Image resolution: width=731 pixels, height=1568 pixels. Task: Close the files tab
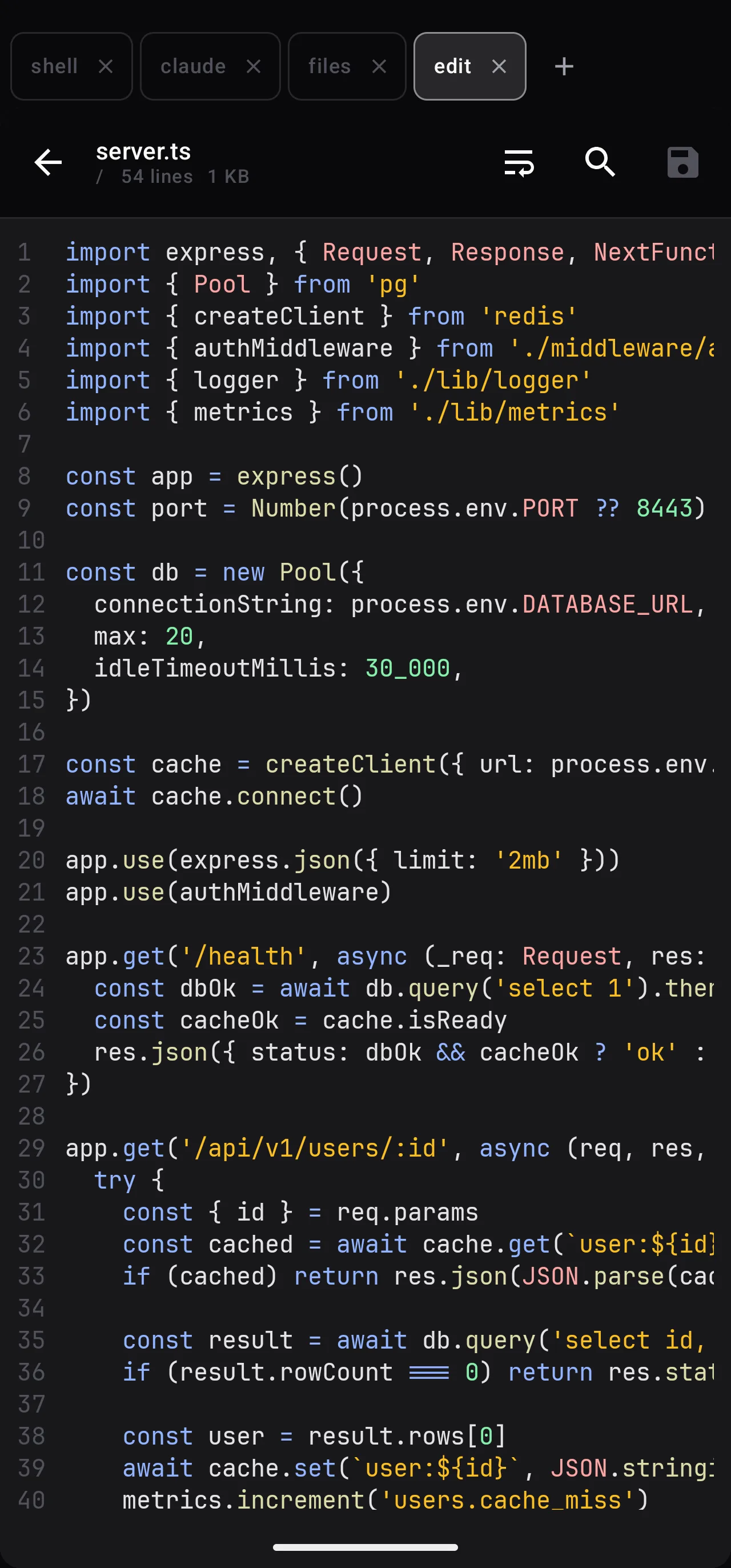(379, 66)
